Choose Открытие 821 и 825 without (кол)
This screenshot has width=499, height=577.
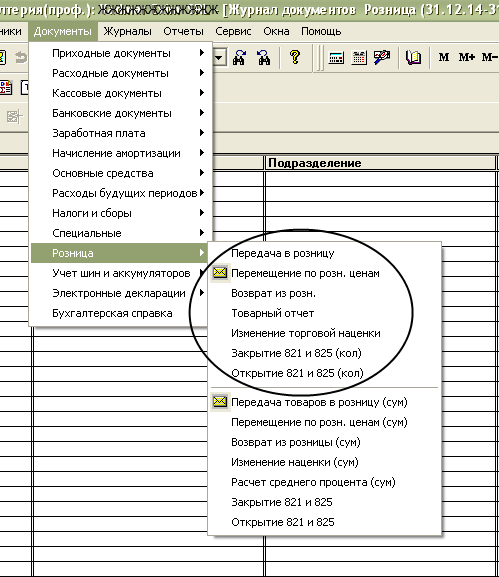pyautogui.click(x=325, y=522)
